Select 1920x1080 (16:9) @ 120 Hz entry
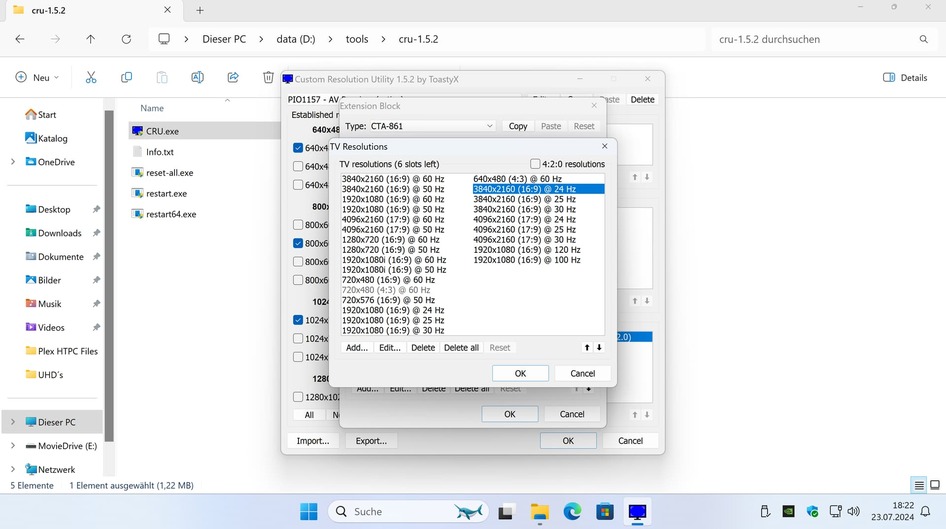 point(527,250)
